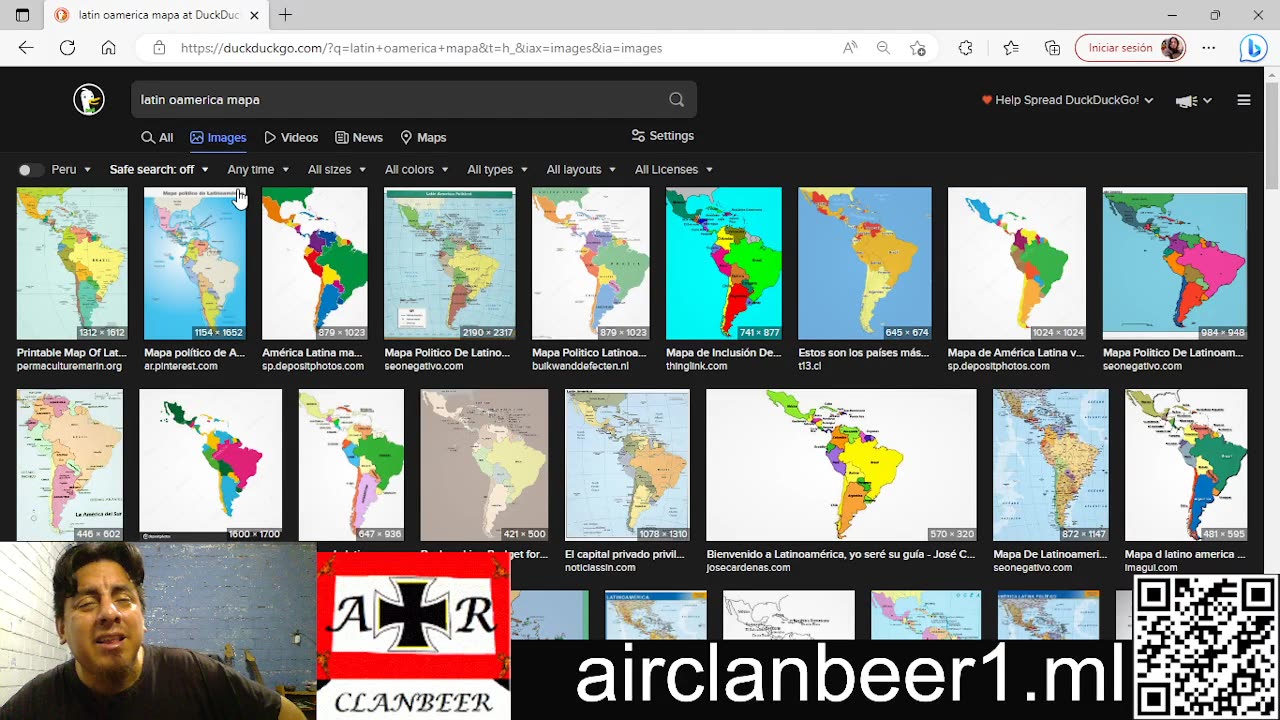Open Printable Map Of Lat... result
The image size is (1280, 720).
coord(72,353)
